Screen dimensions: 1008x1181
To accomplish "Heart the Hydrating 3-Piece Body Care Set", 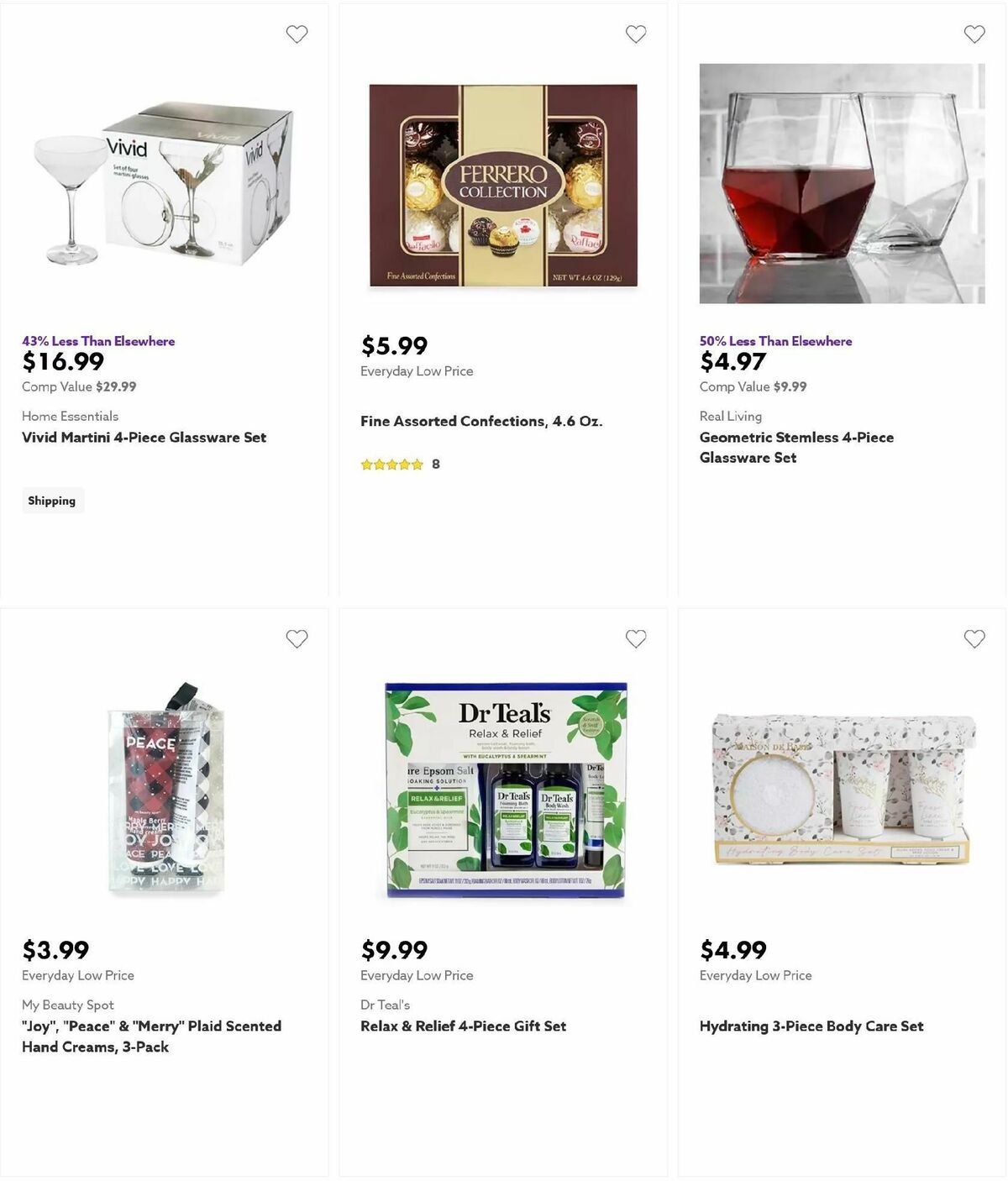I will click(x=974, y=638).
